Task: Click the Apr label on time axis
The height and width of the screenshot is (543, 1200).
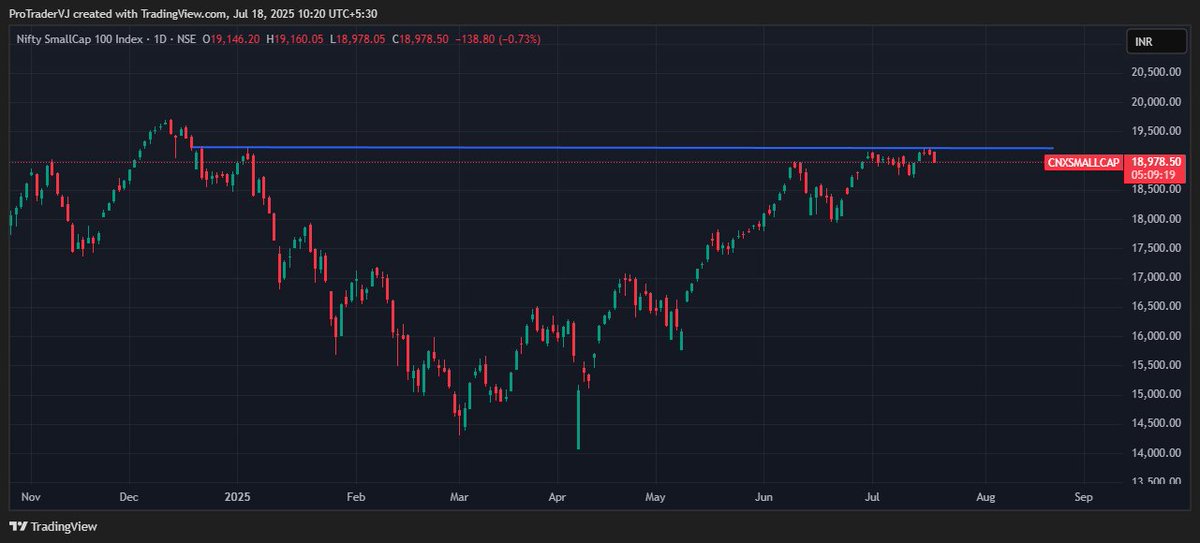Action: [557, 496]
